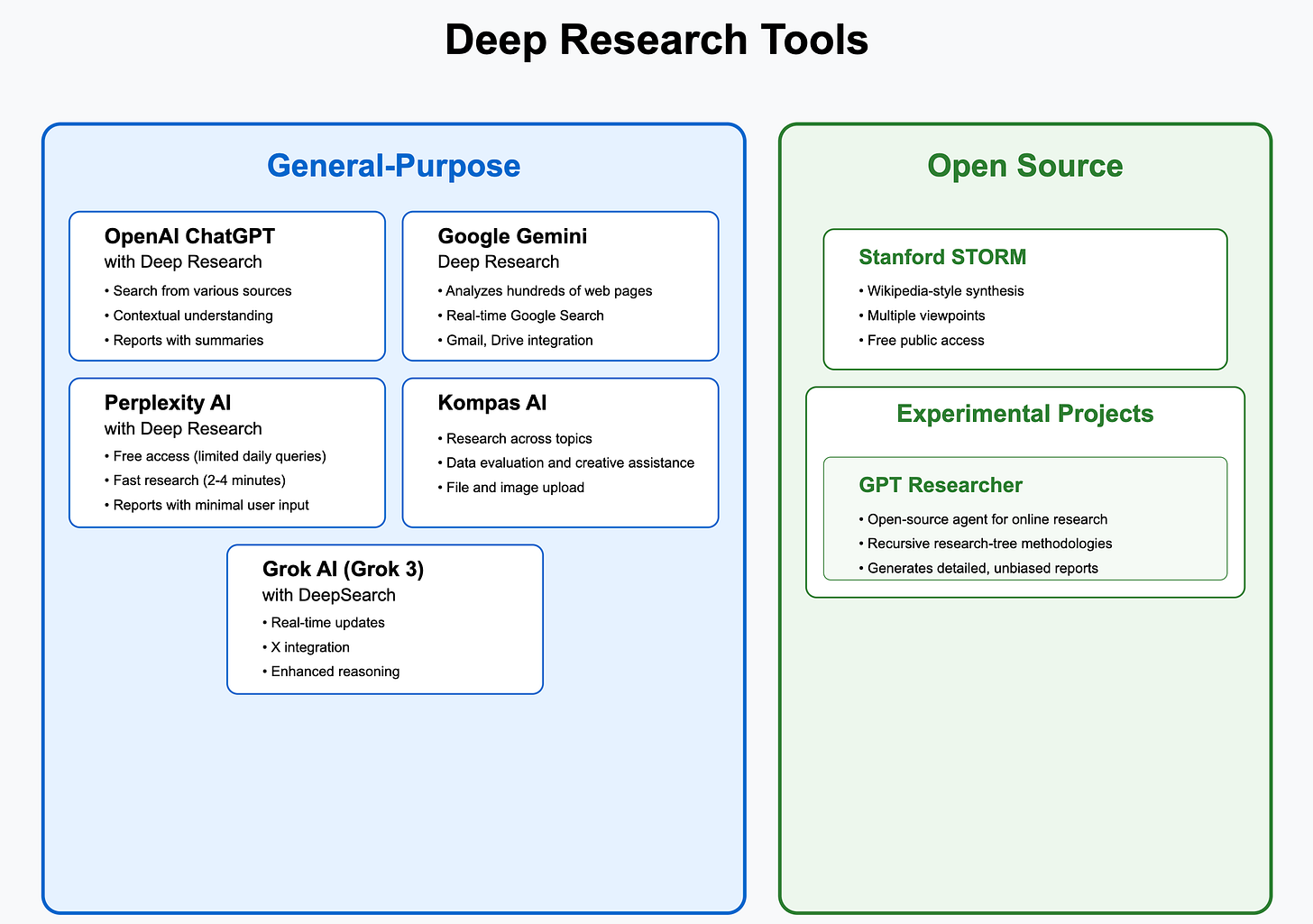The image size is (1313, 924).
Task: Click 'with Deep Research' under OpenAI ChatGPT
Action: pyautogui.click(x=183, y=262)
